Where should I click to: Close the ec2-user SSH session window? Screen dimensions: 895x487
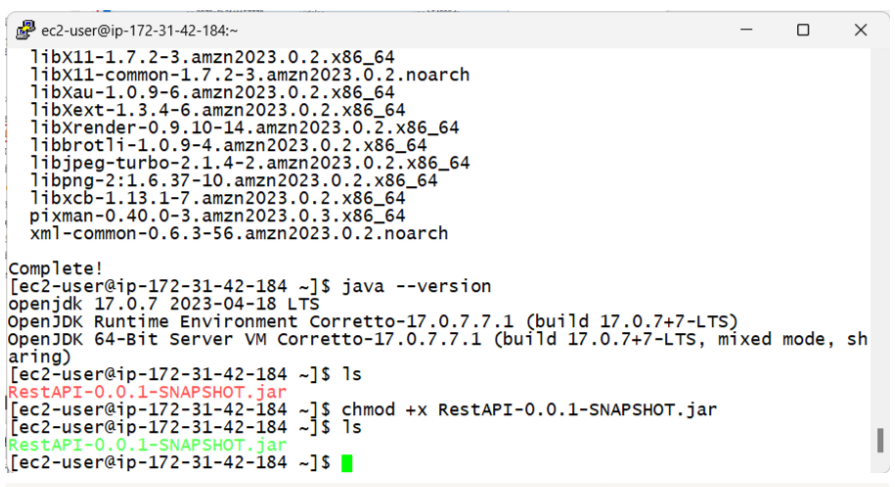860,30
